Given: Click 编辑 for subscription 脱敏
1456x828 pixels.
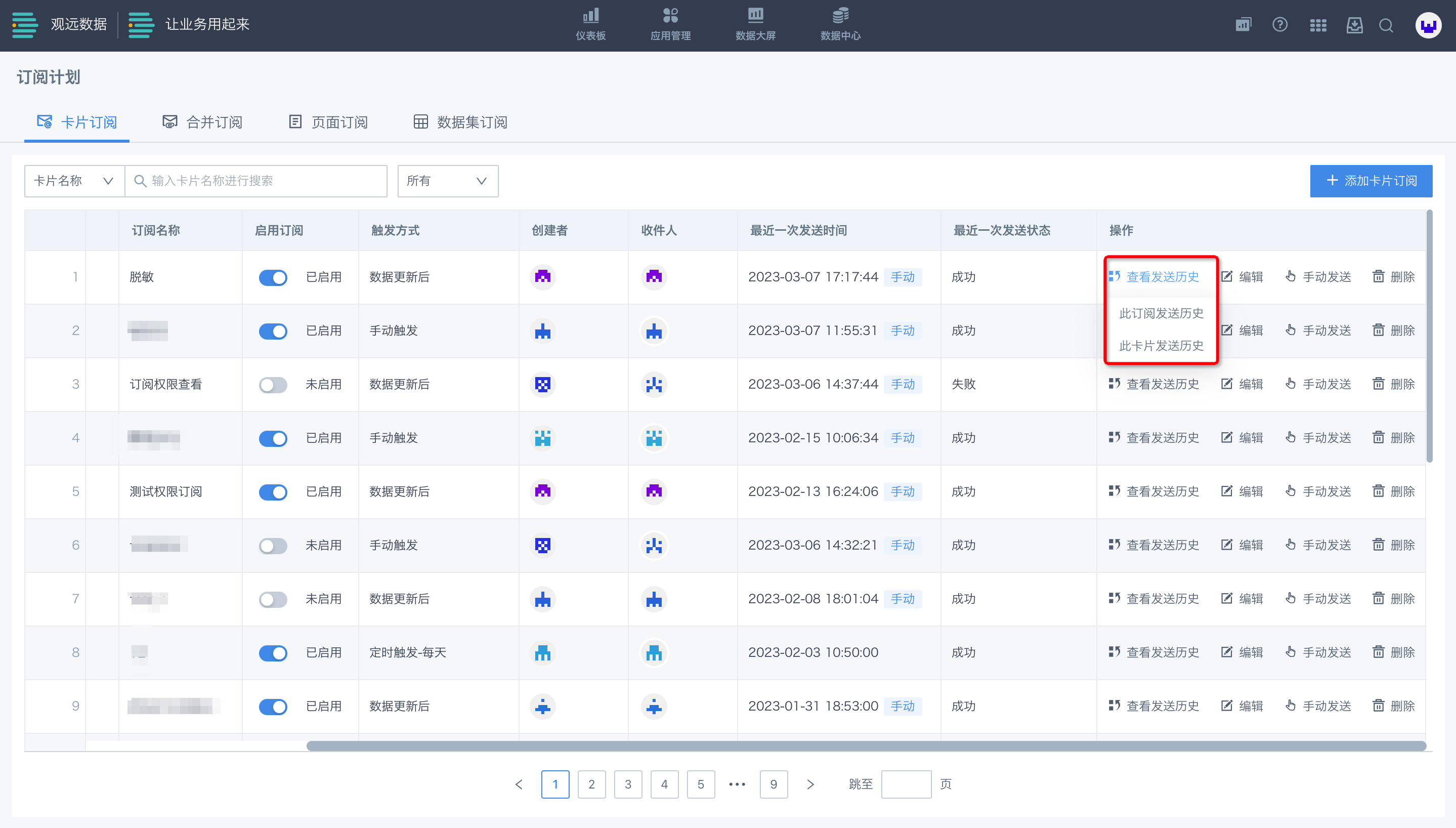Looking at the screenshot, I should pyautogui.click(x=1242, y=277).
